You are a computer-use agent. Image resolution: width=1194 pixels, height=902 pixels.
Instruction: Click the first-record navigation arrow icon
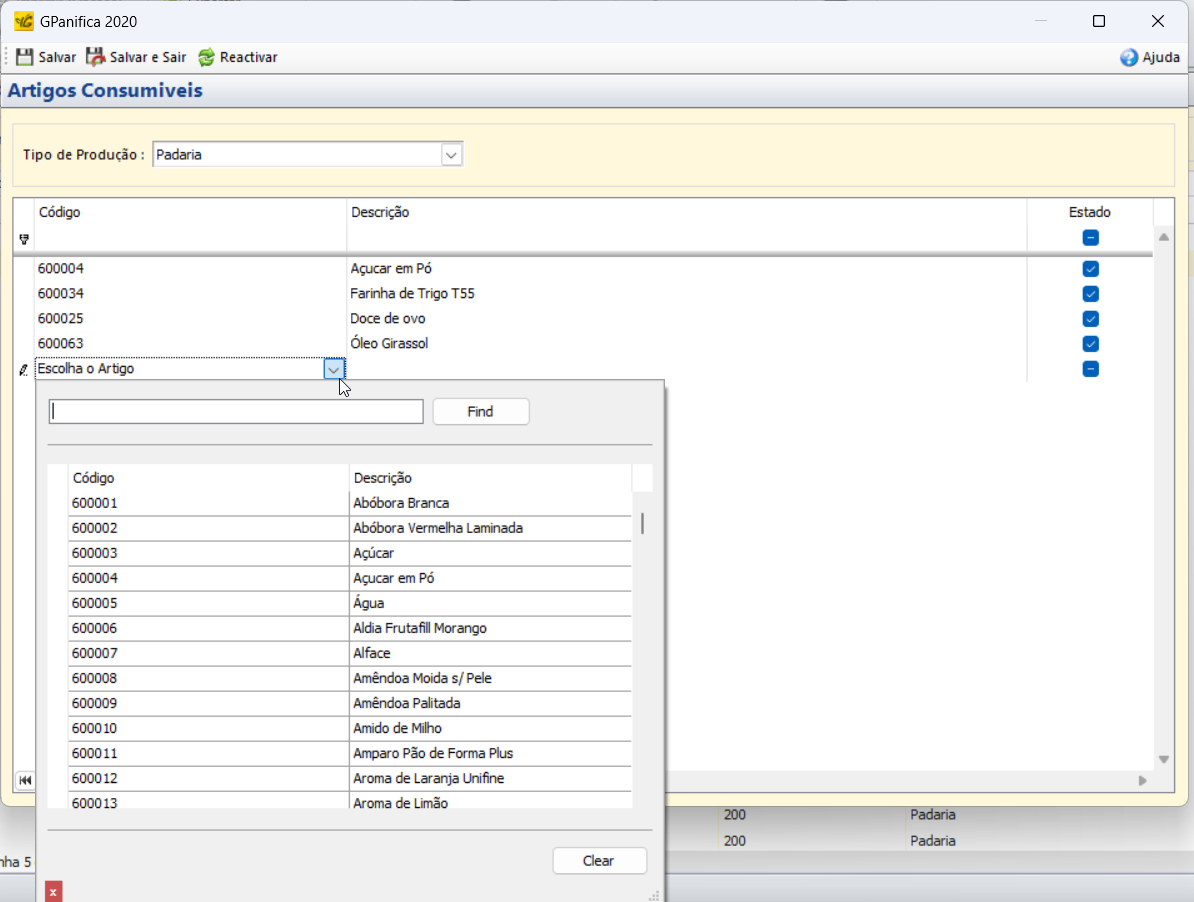[25, 780]
